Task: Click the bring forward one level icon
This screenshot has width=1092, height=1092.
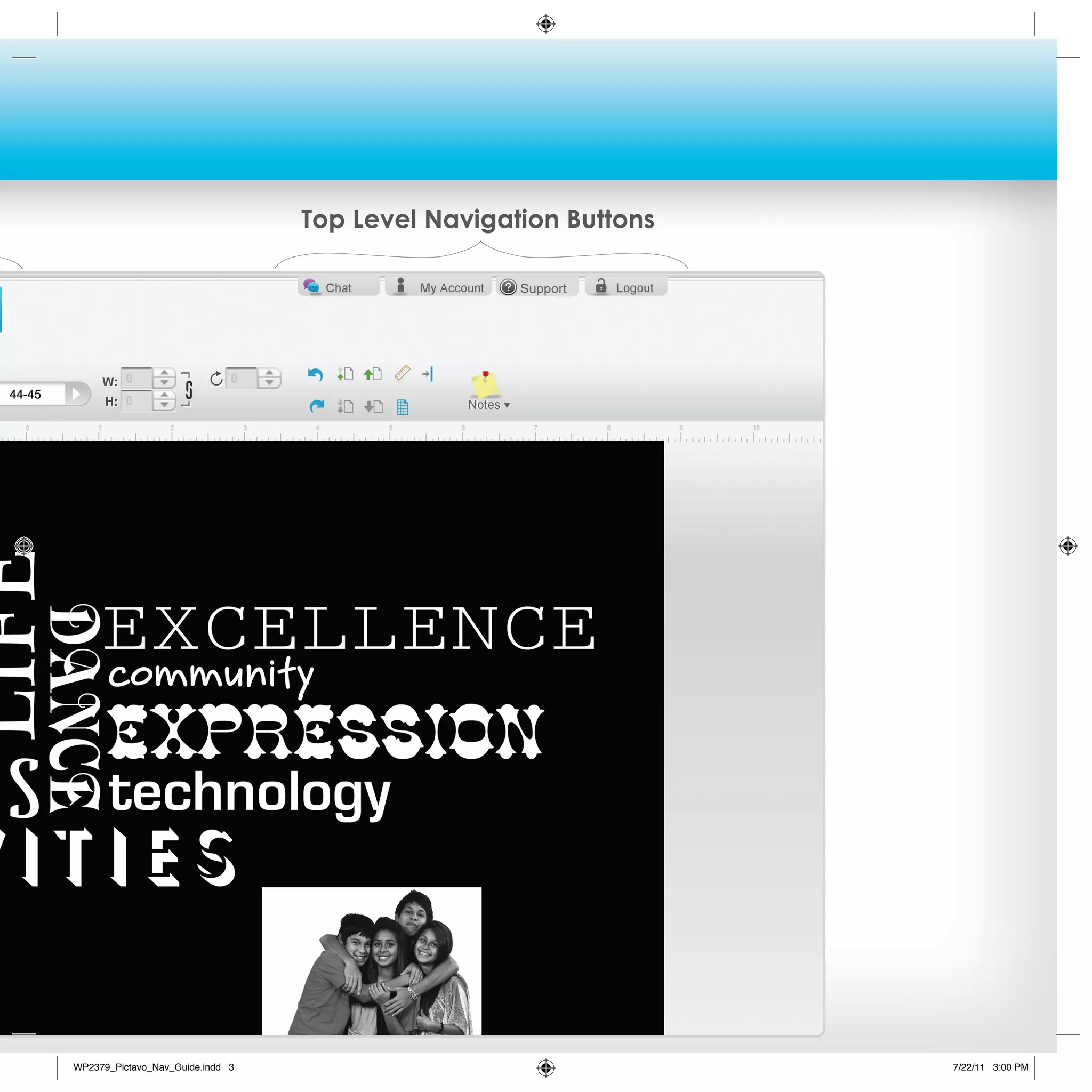Action: (345, 374)
